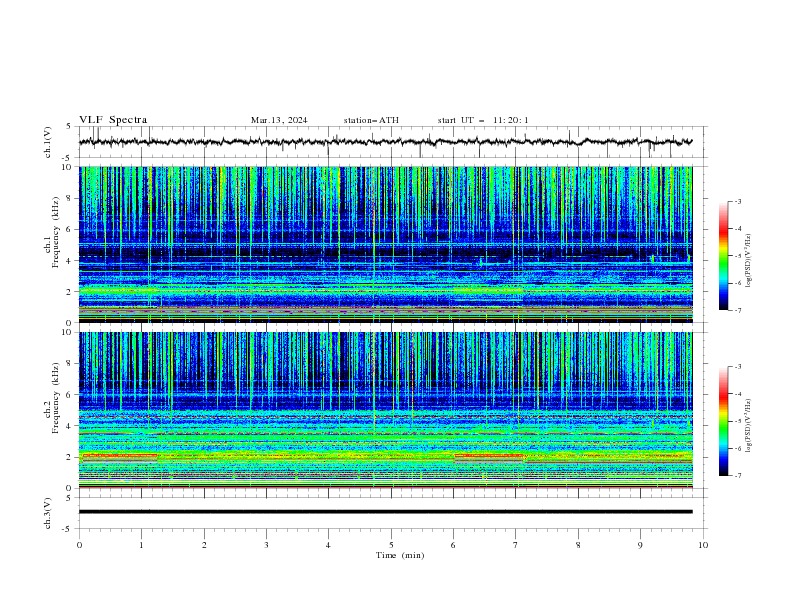
Task: Click the time axis tick label "8"
Action: 578,545
